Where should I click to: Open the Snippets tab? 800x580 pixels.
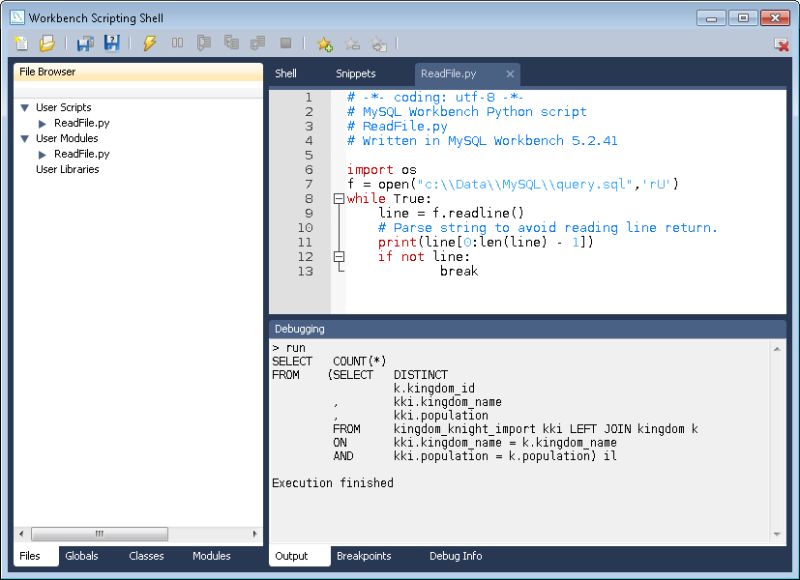[355, 73]
